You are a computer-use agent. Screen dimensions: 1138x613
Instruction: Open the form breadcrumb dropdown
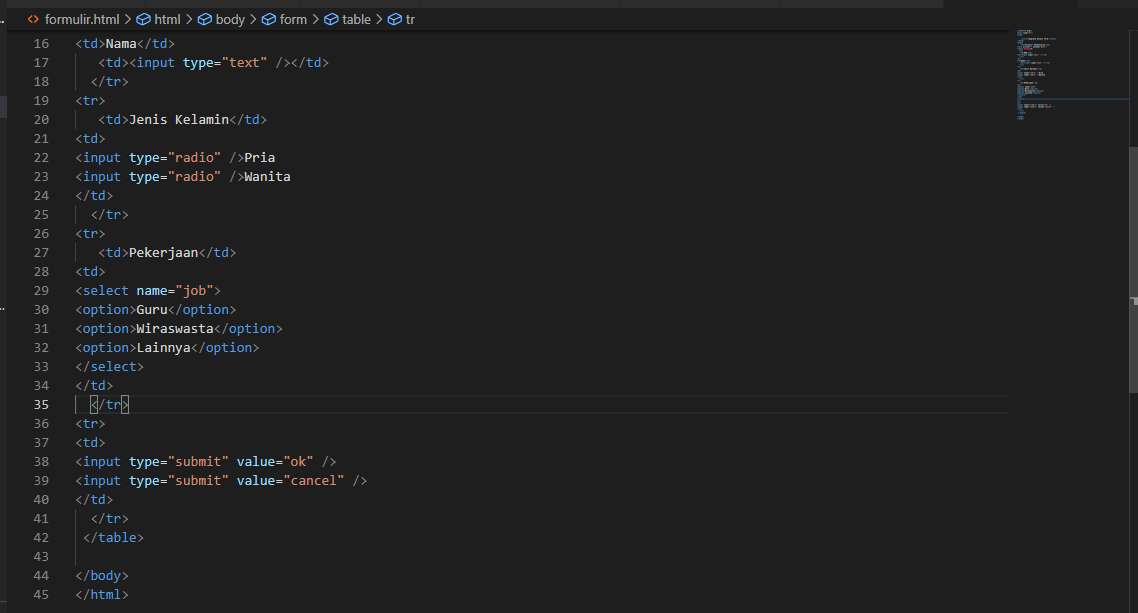[x=293, y=18]
